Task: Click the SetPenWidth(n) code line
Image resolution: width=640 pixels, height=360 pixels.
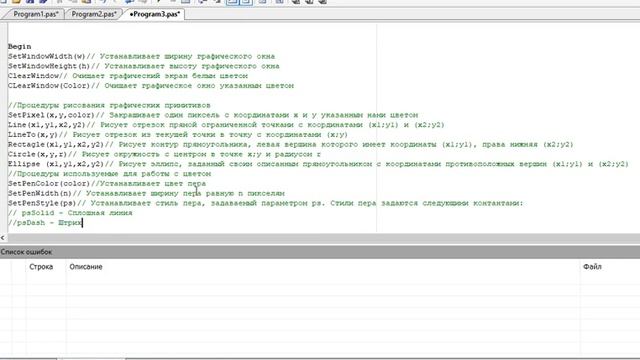Action: tap(146, 193)
